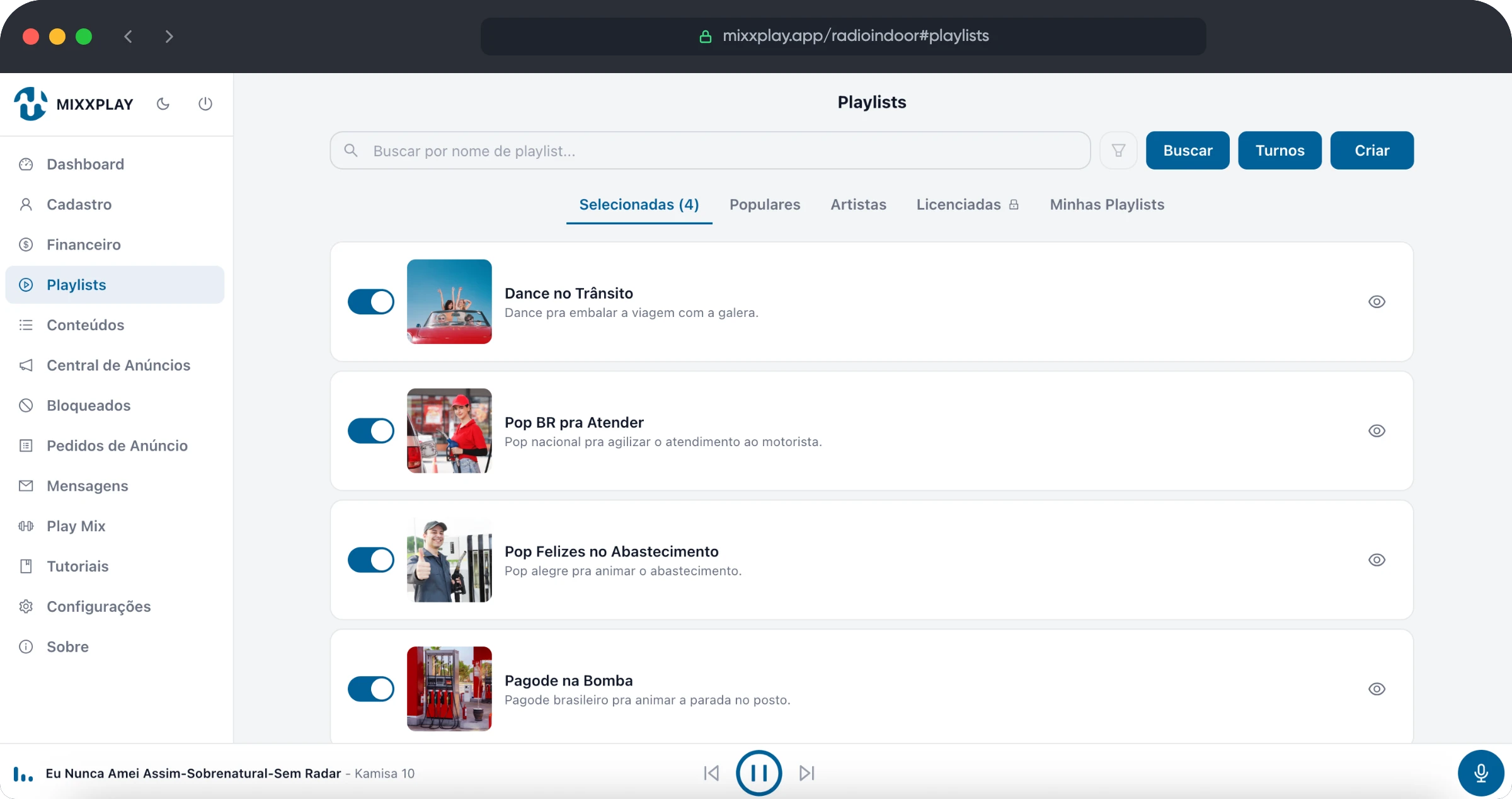Open Configurações settings
Image resolution: width=1512 pixels, height=799 pixels.
(115, 607)
